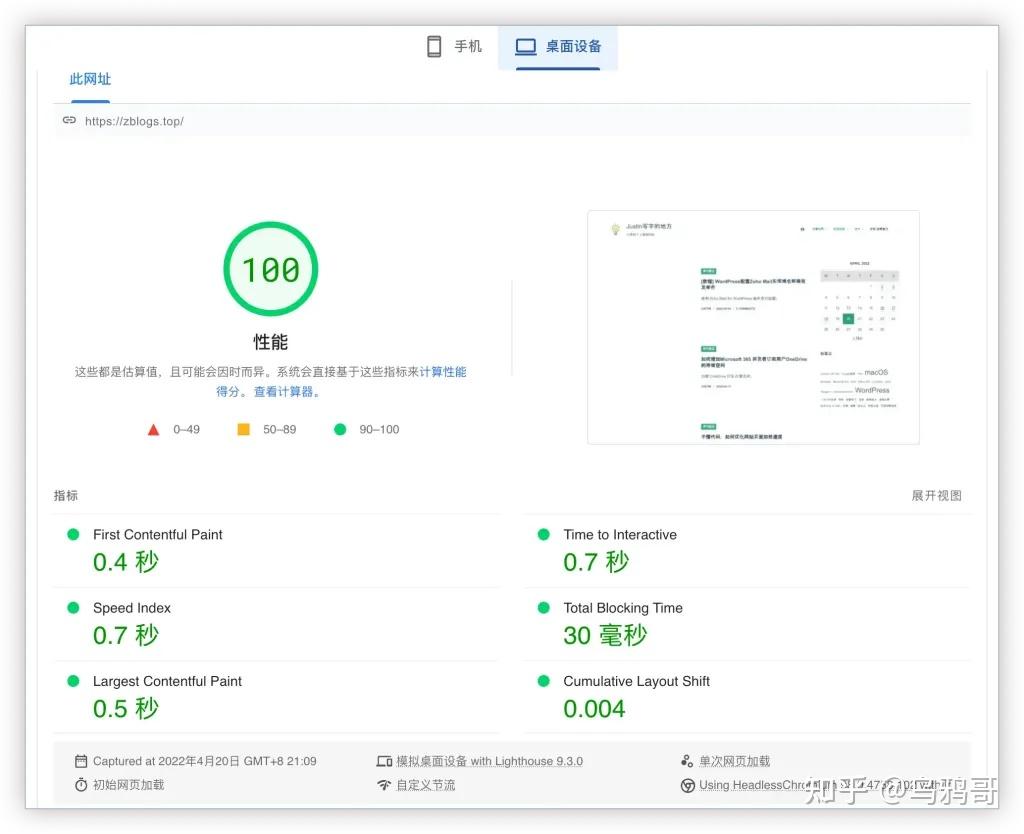Image resolution: width=1024 pixels, height=834 pixels.
Task: Switch to the 手机 mobile tab
Action: (x=455, y=46)
